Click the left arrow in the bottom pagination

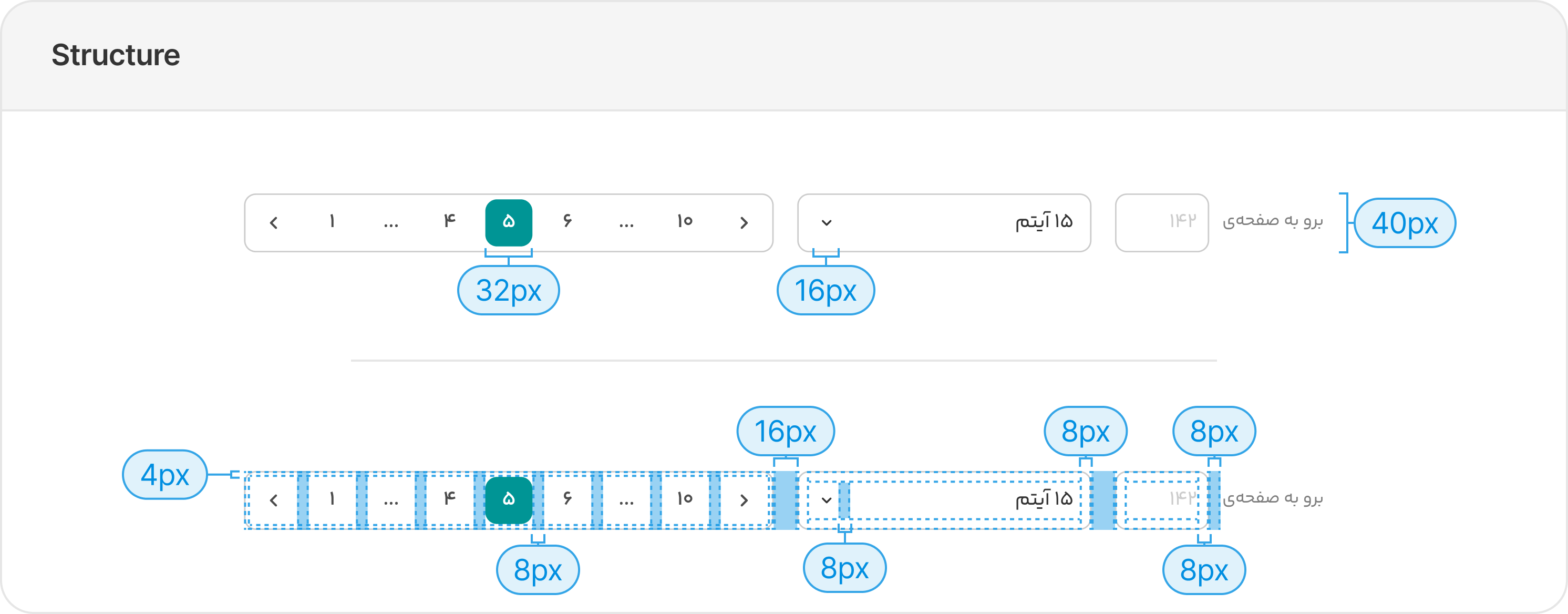(273, 500)
